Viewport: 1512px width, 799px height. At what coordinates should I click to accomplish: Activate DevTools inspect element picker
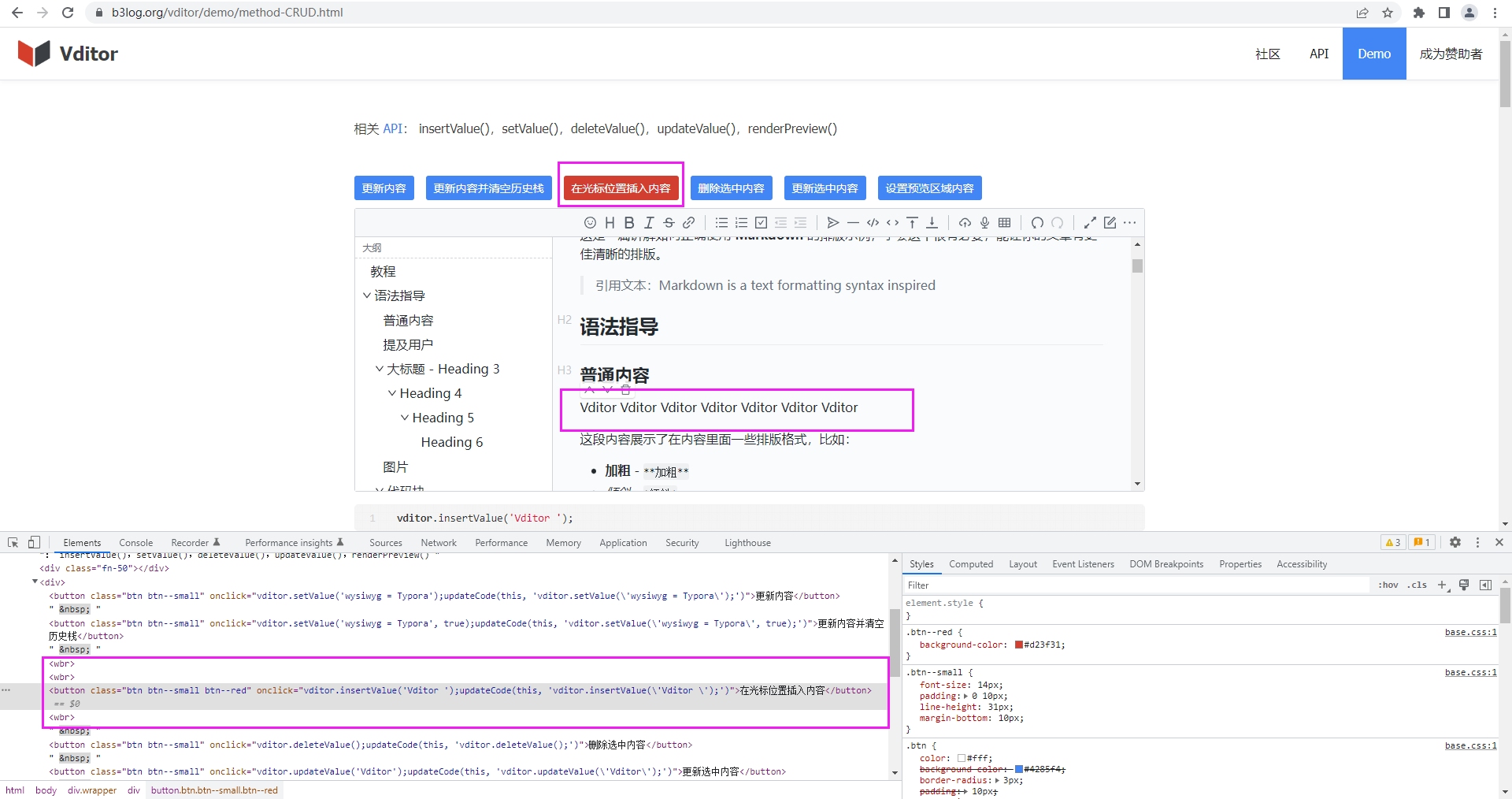coord(13,542)
